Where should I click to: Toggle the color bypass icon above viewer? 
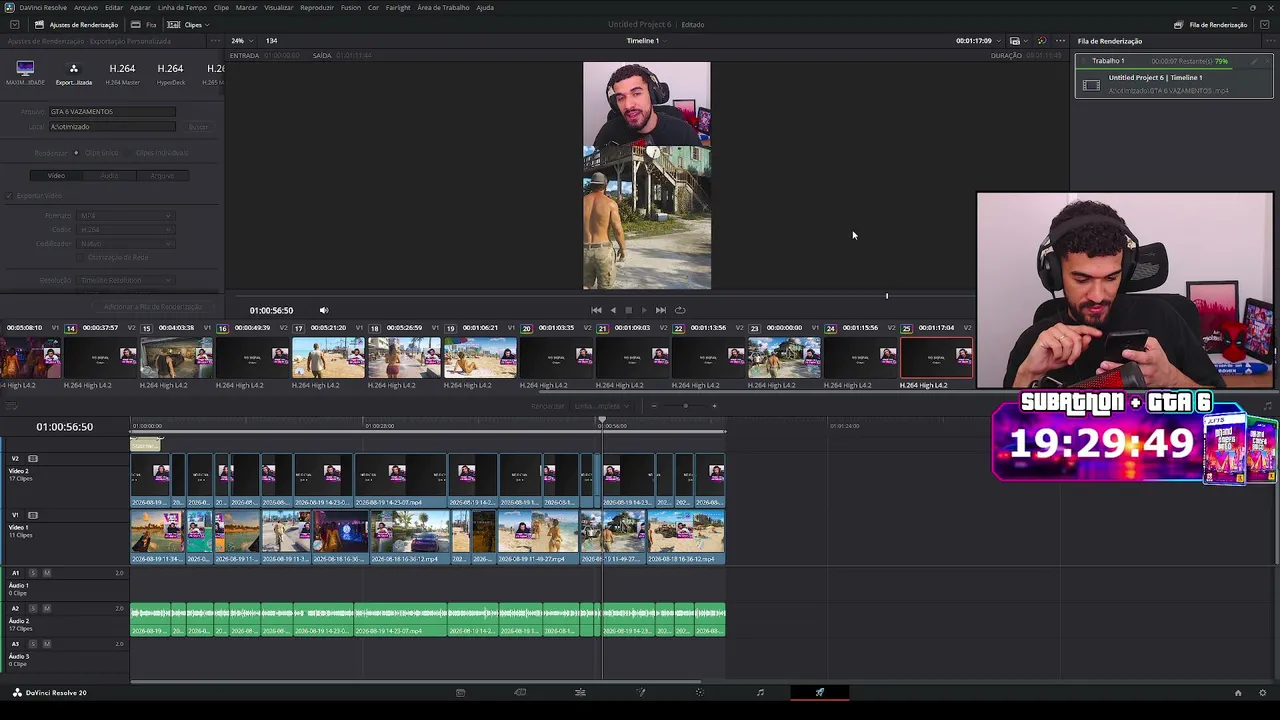click(x=1041, y=41)
